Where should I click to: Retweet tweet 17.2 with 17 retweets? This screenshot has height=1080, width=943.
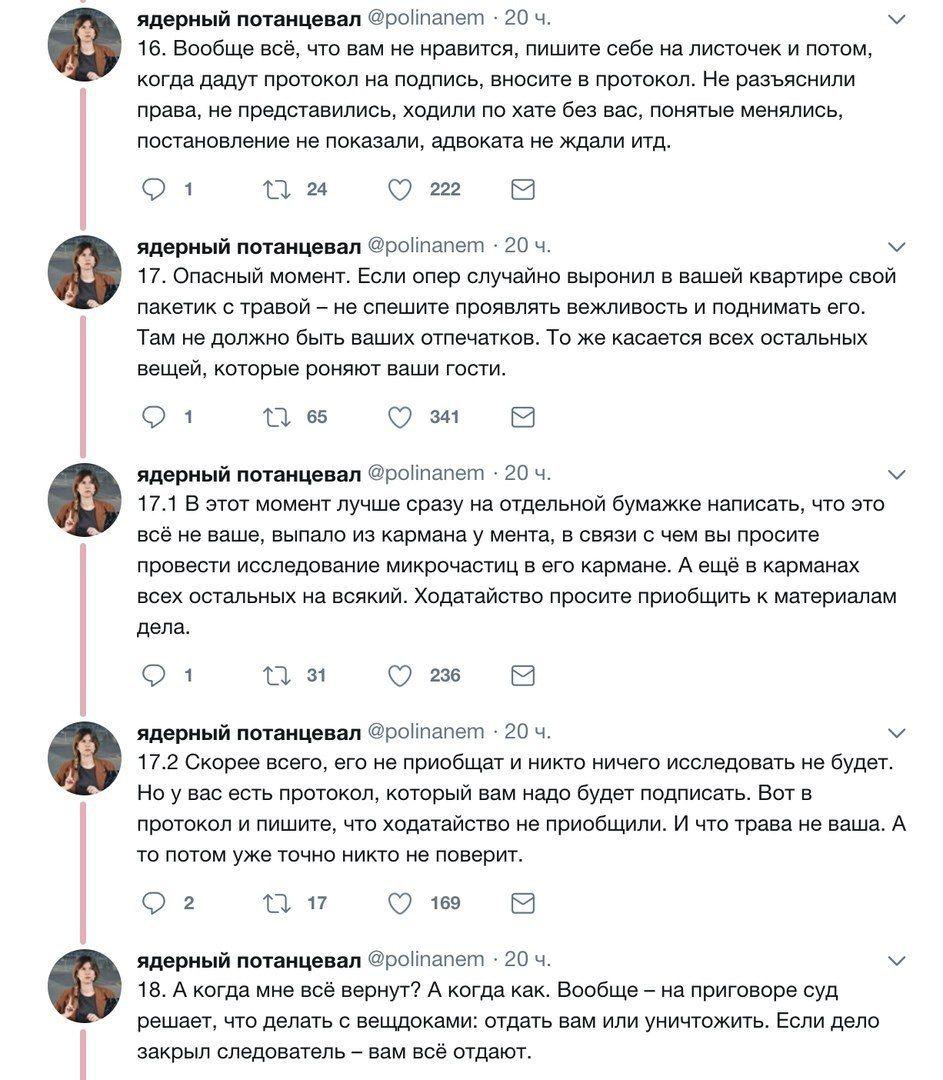click(276, 904)
